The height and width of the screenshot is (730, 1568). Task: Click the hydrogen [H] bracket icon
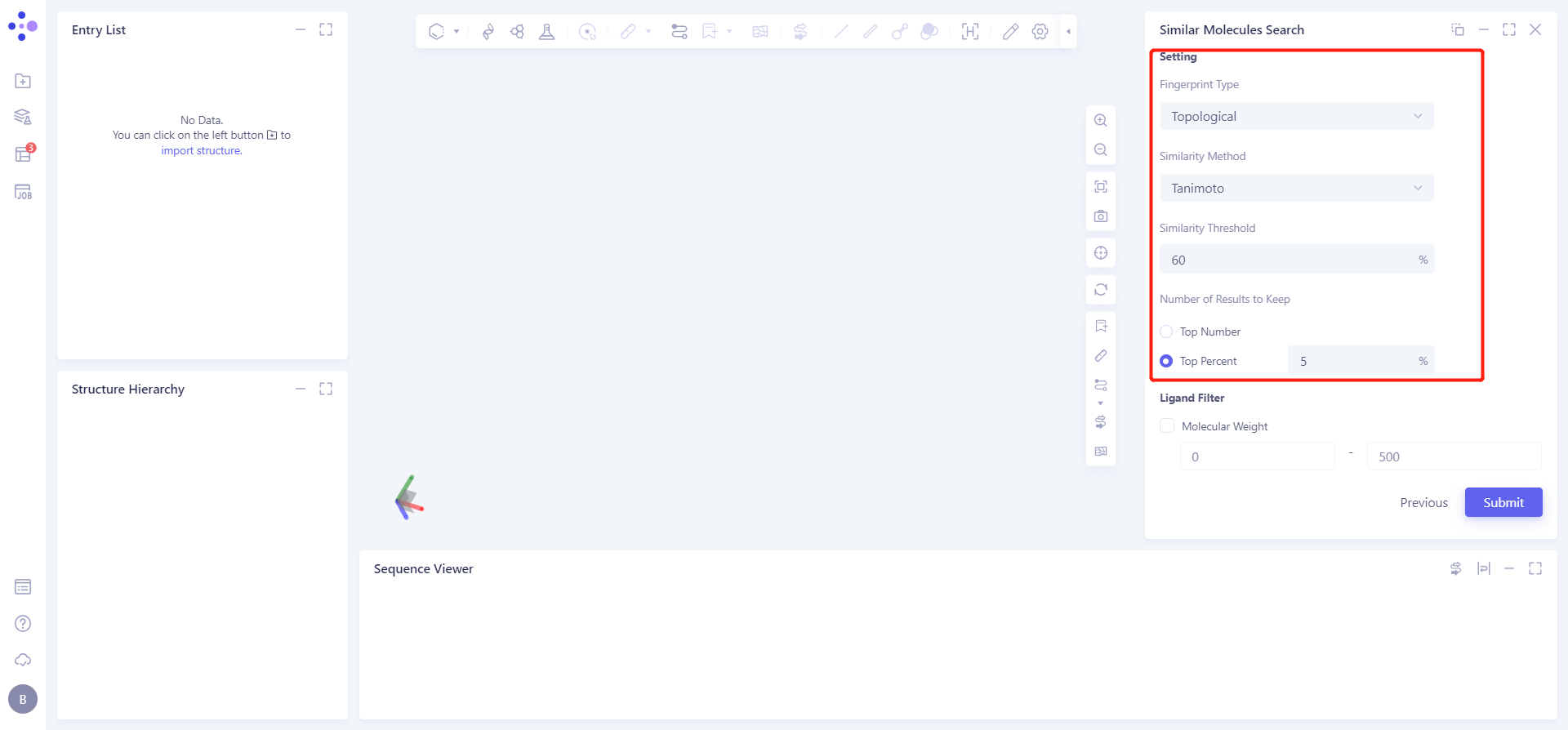coord(970,31)
